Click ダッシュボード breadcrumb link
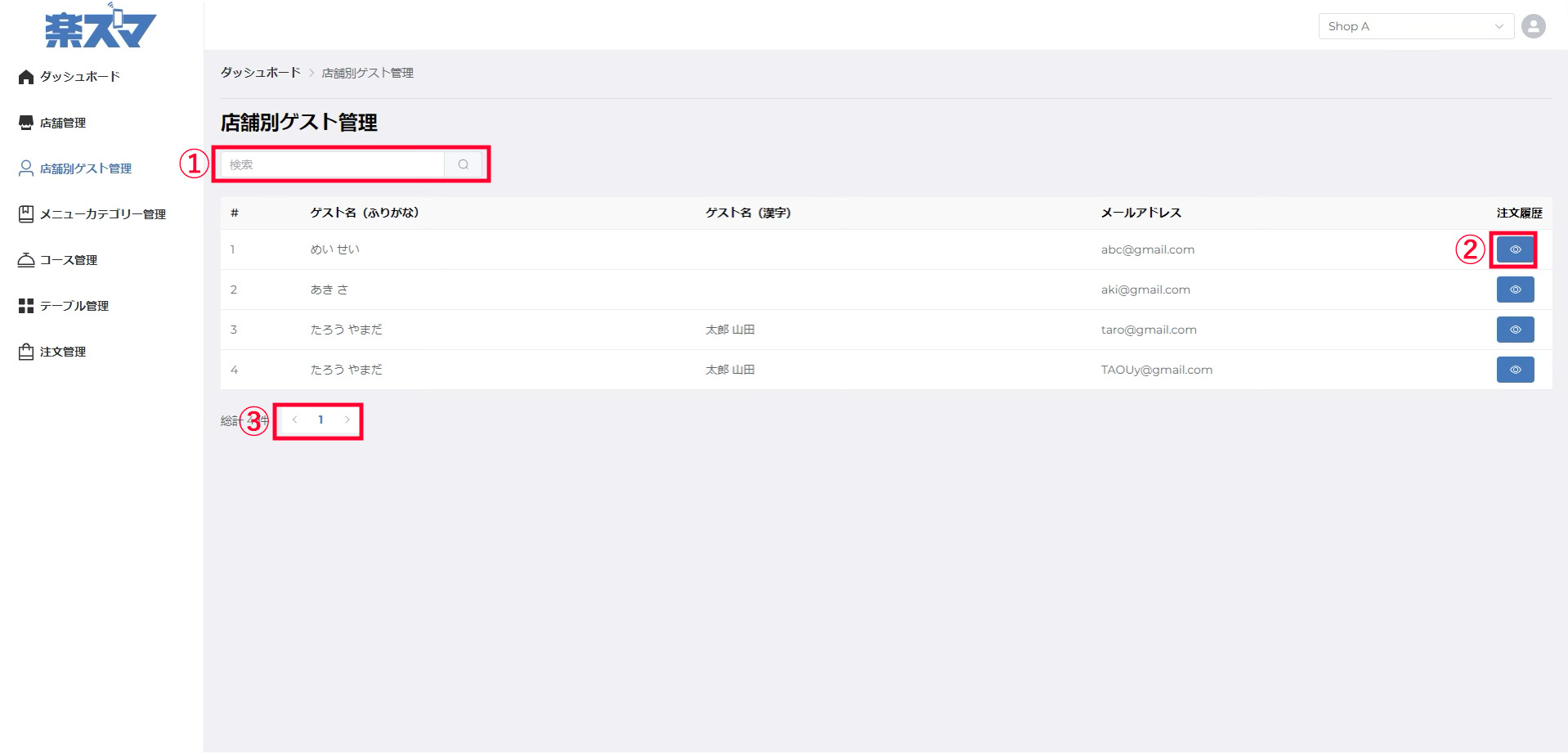Screen dimensions: 1568x754 (260, 73)
